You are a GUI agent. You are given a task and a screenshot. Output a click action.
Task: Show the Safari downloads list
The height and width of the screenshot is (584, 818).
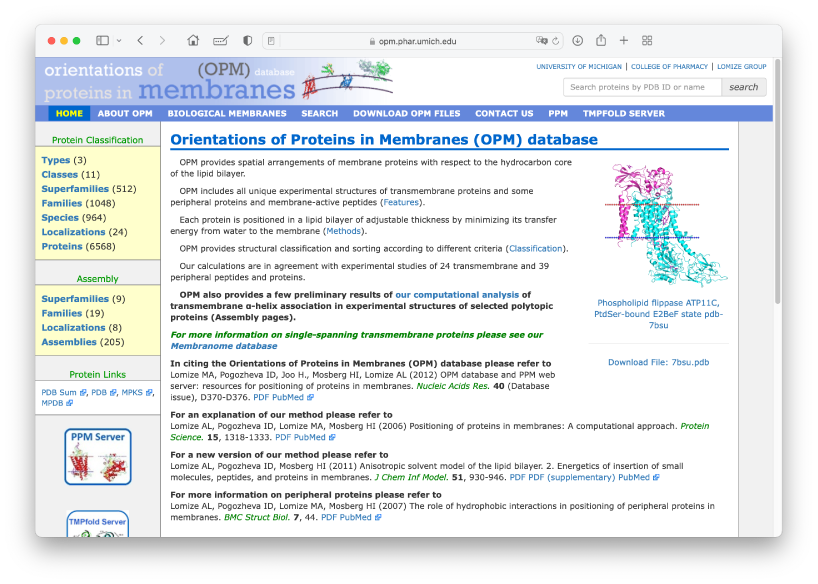click(x=578, y=41)
